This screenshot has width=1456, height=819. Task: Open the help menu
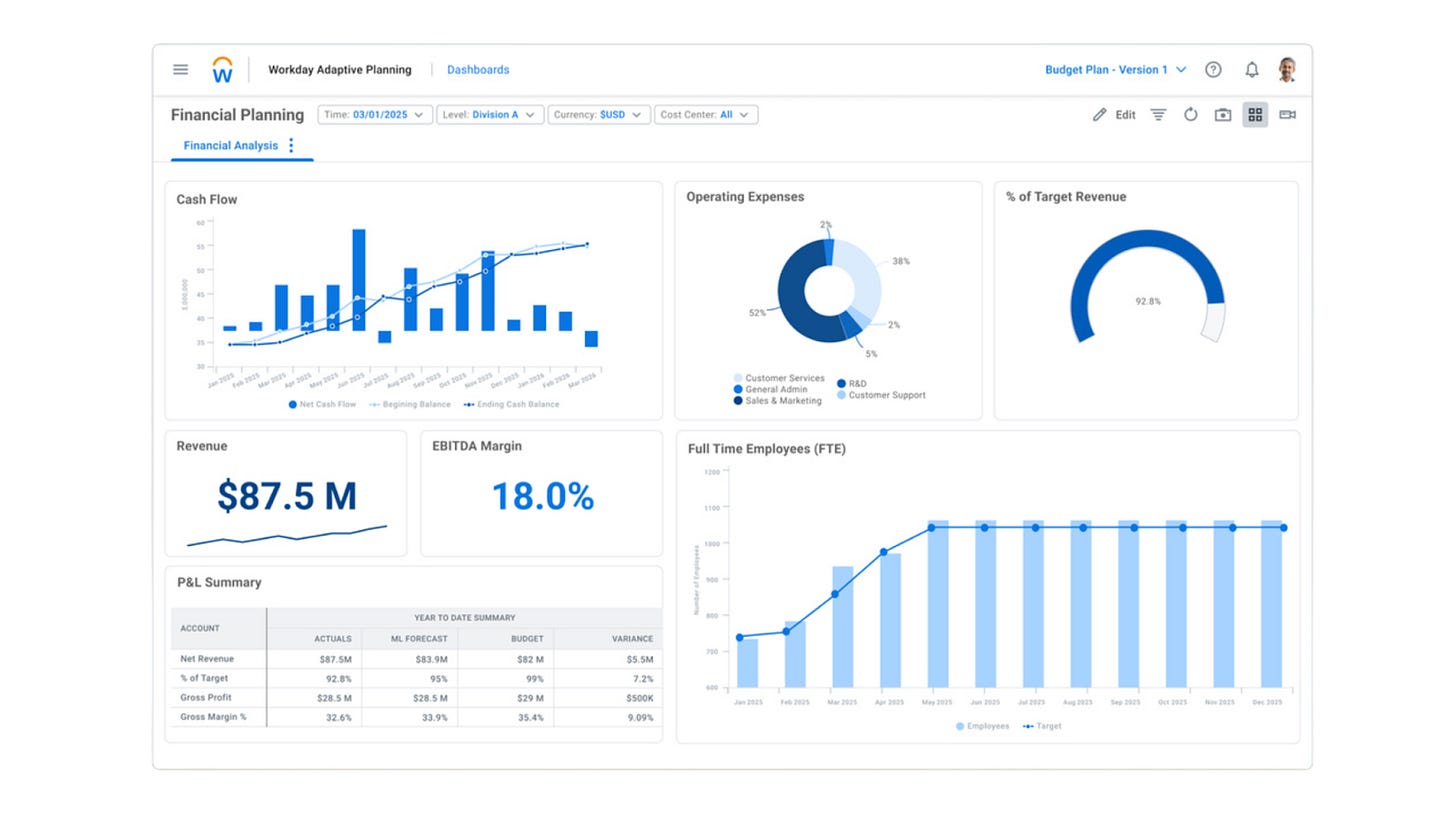tap(1213, 69)
